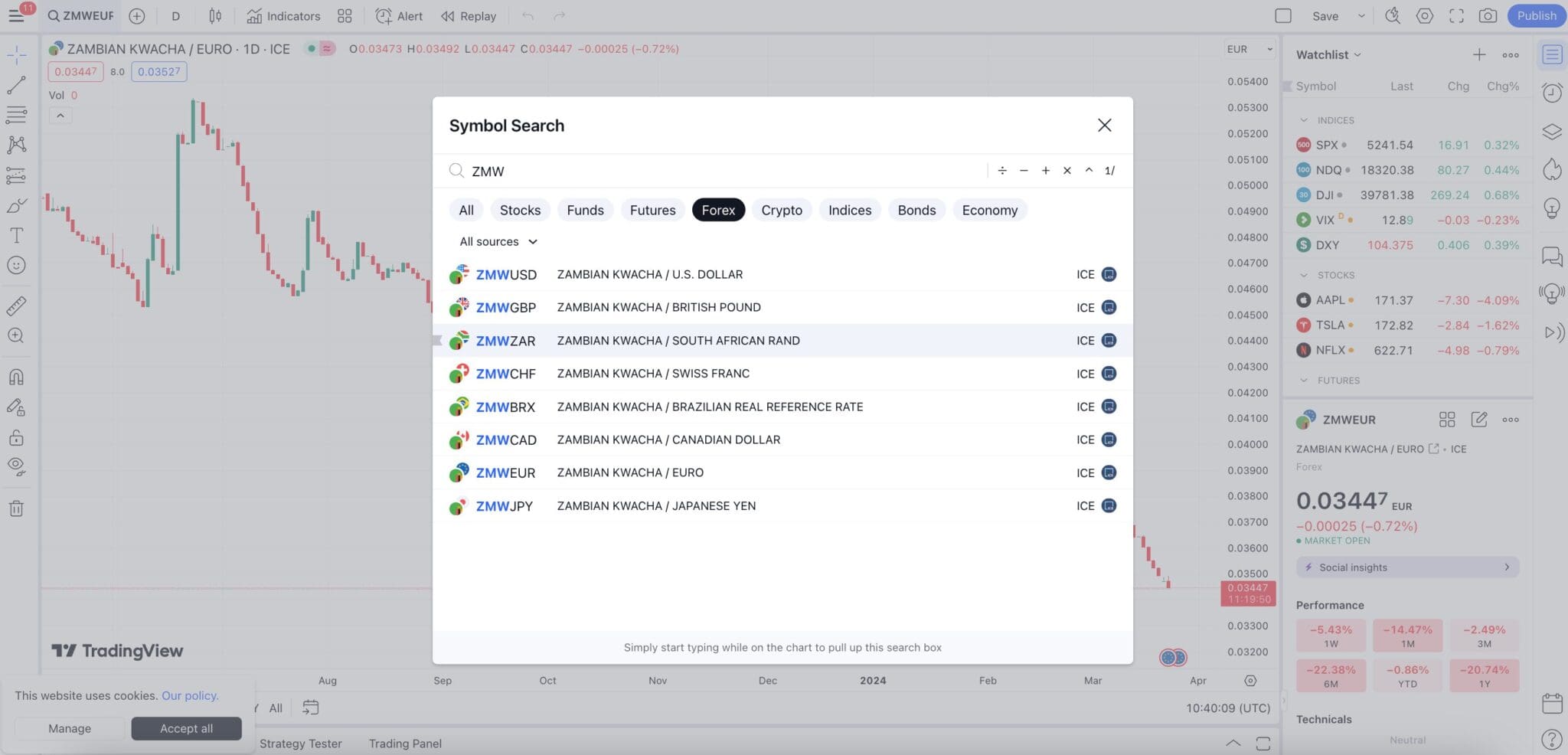Select the Funds category filter
This screenshot has height=755, width=1568.
[585, 210]
